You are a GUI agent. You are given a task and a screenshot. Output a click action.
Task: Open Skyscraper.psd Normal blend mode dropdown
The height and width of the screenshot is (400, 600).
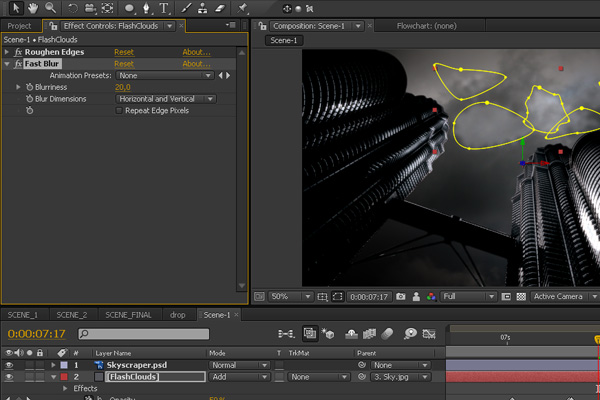coord(239,365)
